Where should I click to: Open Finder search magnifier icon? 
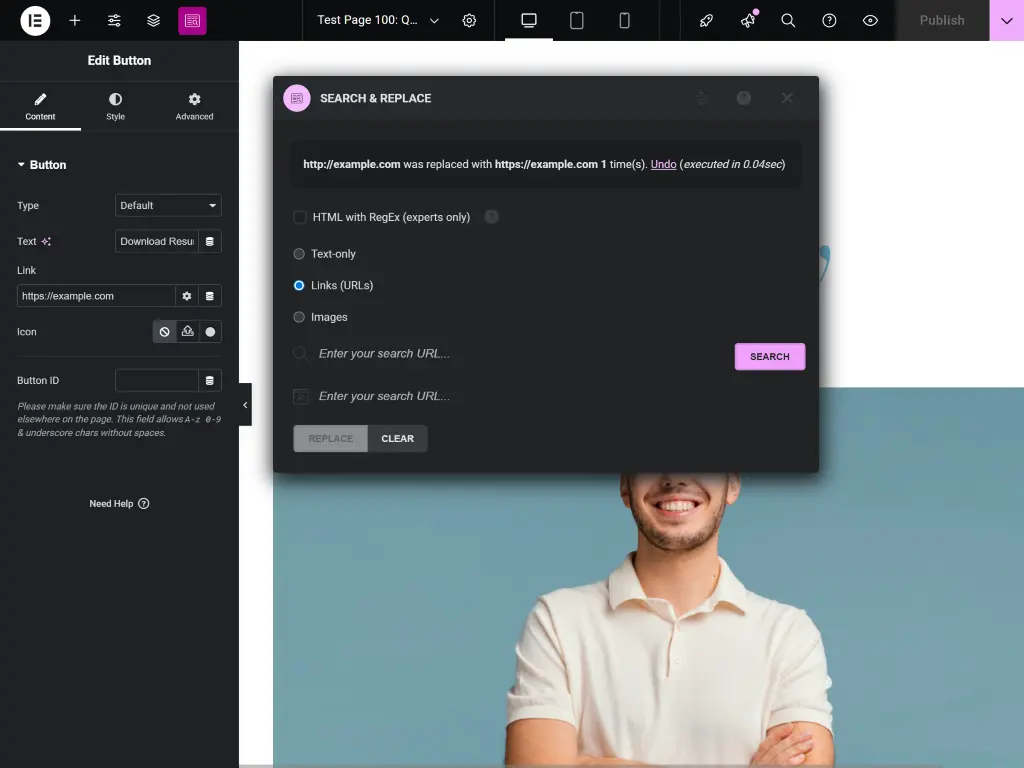pos(788,20)
